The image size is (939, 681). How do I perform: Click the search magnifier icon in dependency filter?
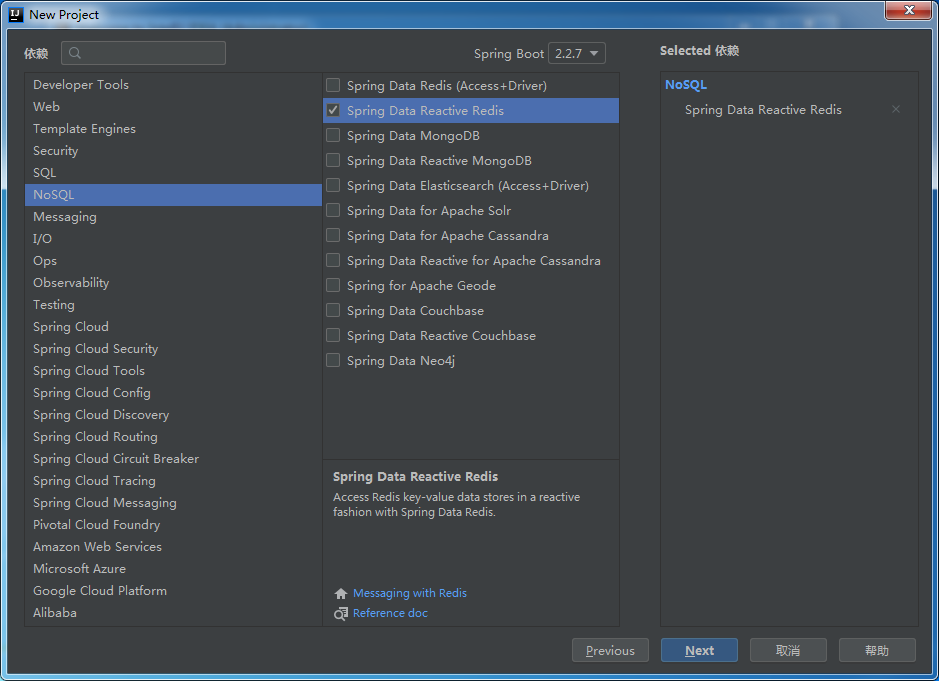coord(75,53)
